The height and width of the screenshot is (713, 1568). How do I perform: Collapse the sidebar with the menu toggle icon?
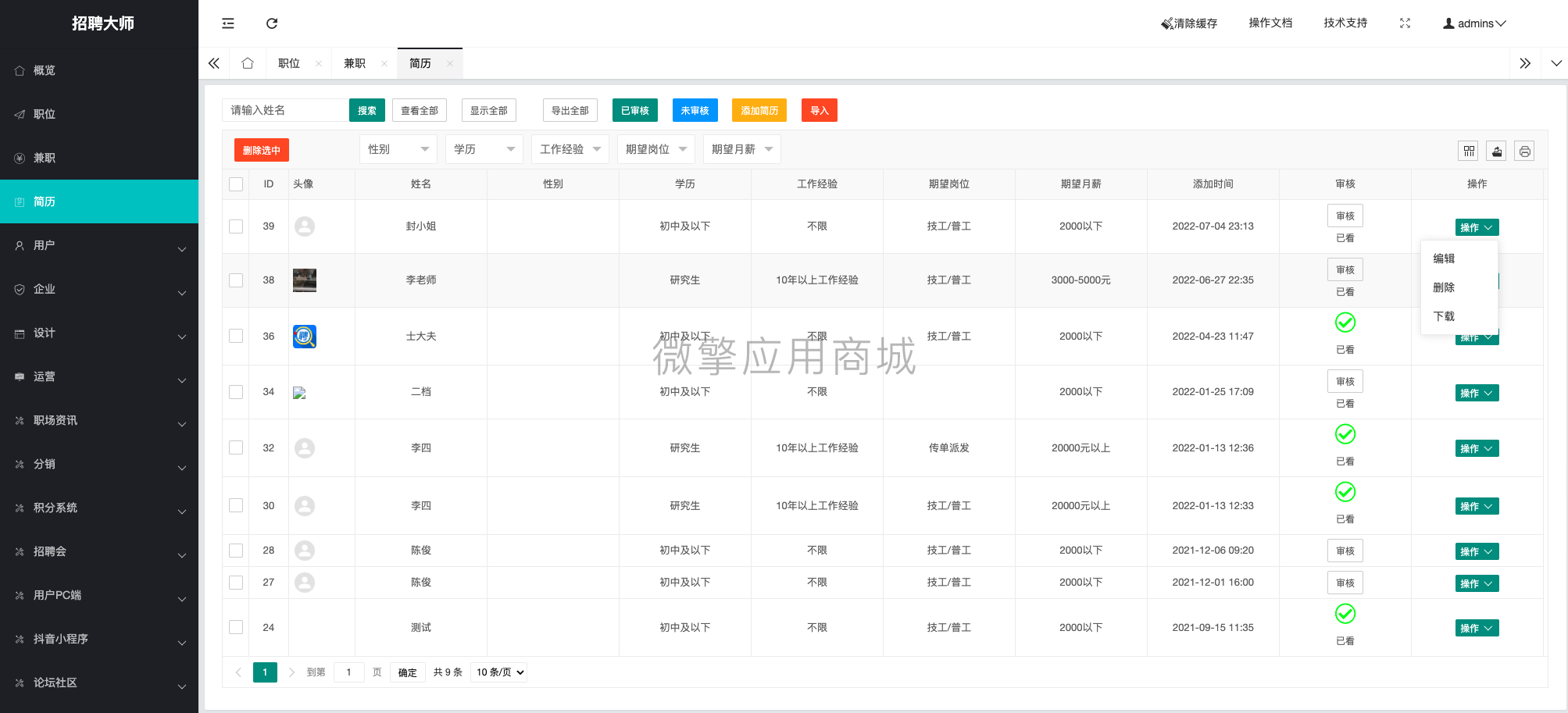227,23
